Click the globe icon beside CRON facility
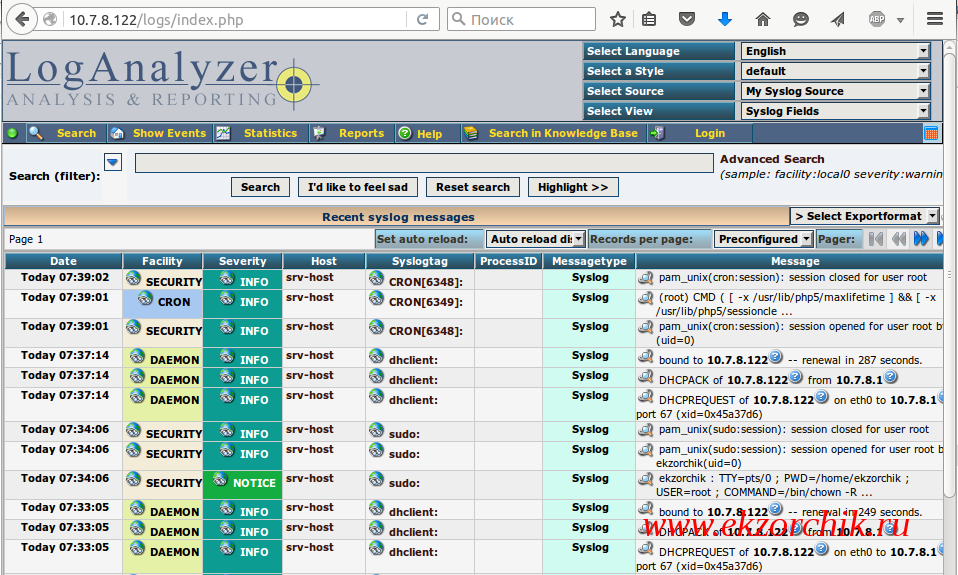 (x=145, y=298)
